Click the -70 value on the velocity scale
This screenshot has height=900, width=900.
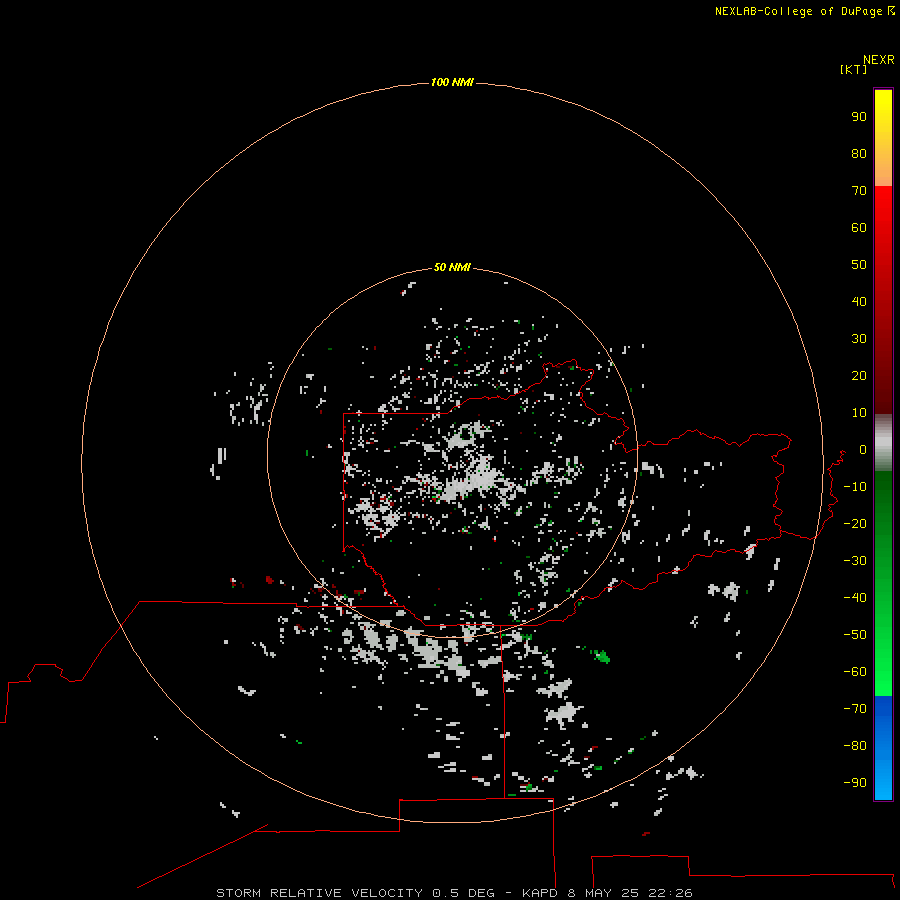(x=855, y=709)
